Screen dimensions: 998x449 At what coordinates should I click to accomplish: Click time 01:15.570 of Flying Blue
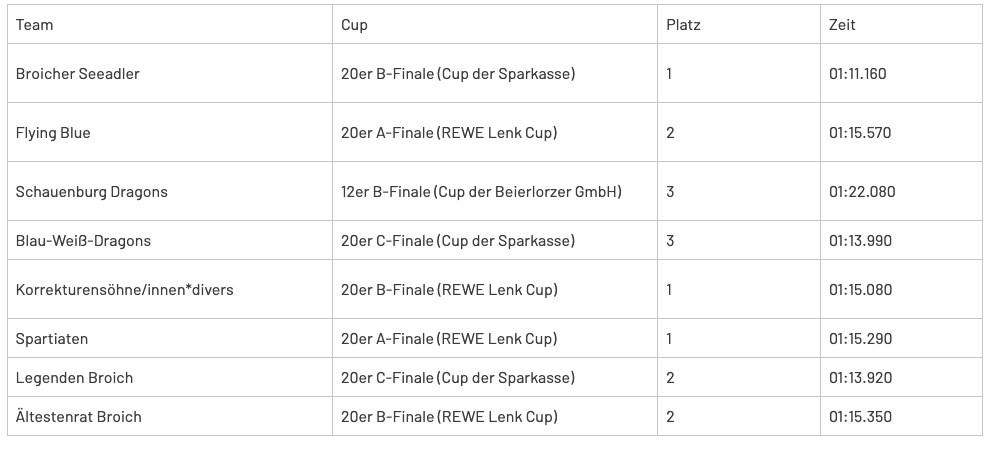[x=860, y=133]
